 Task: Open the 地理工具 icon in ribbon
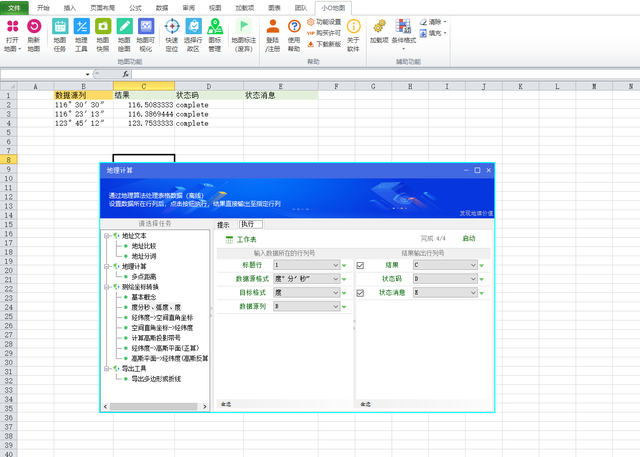81,27
